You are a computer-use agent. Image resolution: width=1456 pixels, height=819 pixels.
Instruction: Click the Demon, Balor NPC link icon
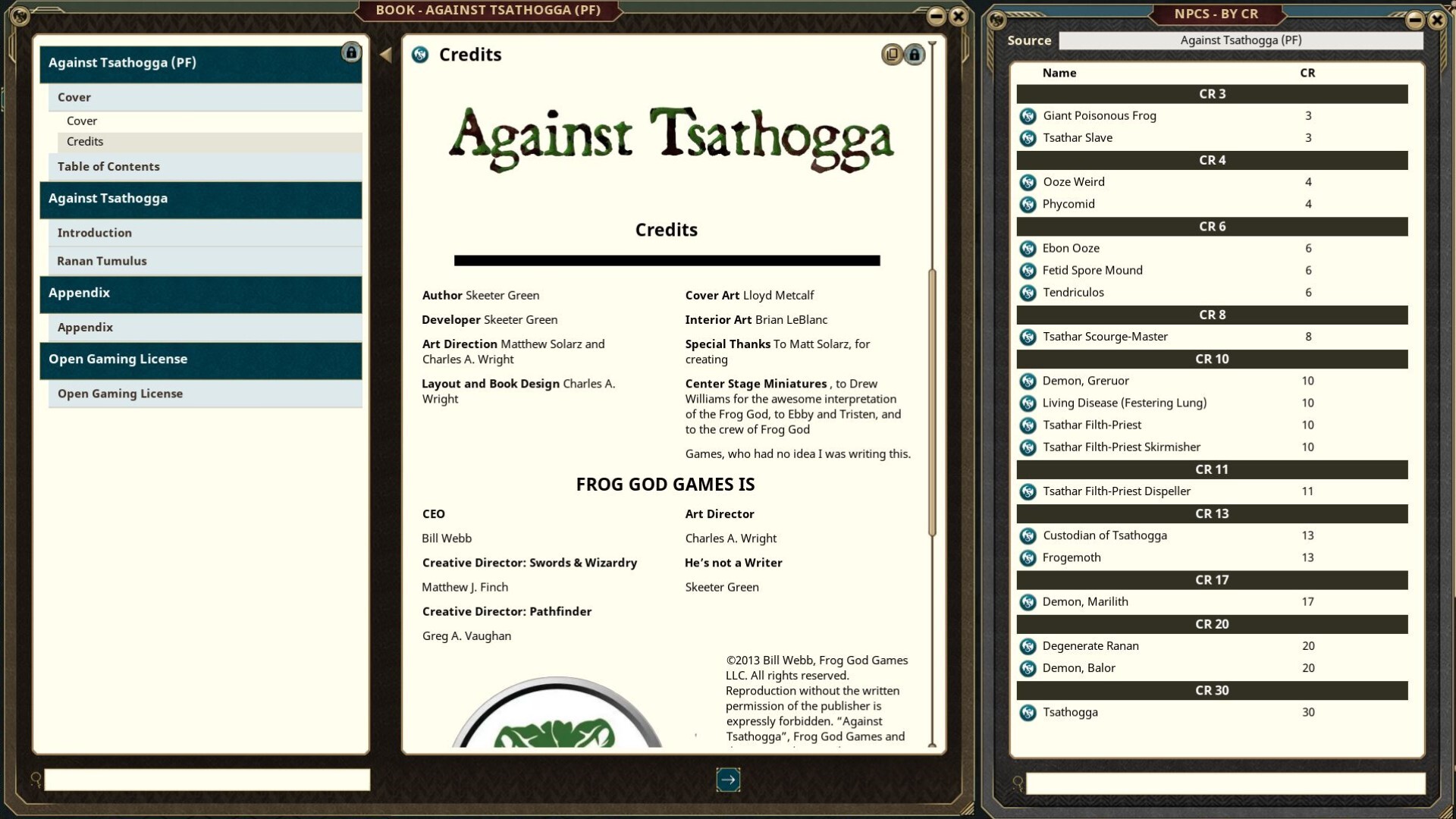pyautogui.click(x=1028, y=669)
